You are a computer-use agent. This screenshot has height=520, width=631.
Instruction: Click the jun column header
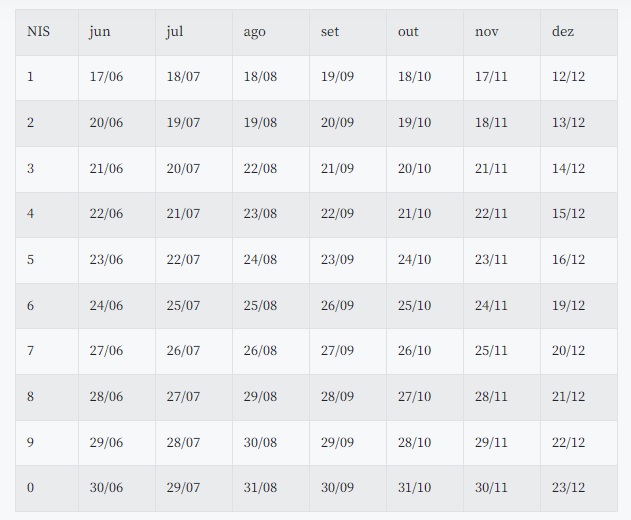point(99,32)
